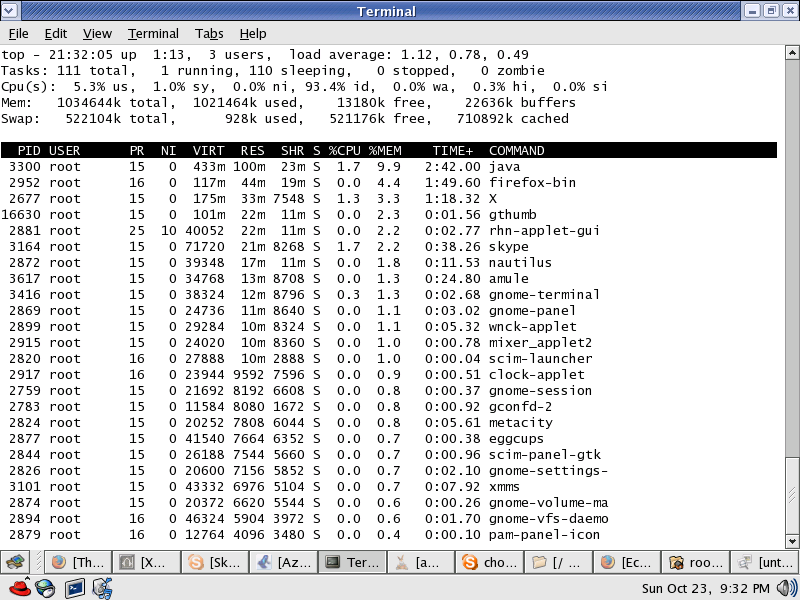Click the COMMAND column header
The width and height of the screenshot is (800, 600).
tap(516, 151)
